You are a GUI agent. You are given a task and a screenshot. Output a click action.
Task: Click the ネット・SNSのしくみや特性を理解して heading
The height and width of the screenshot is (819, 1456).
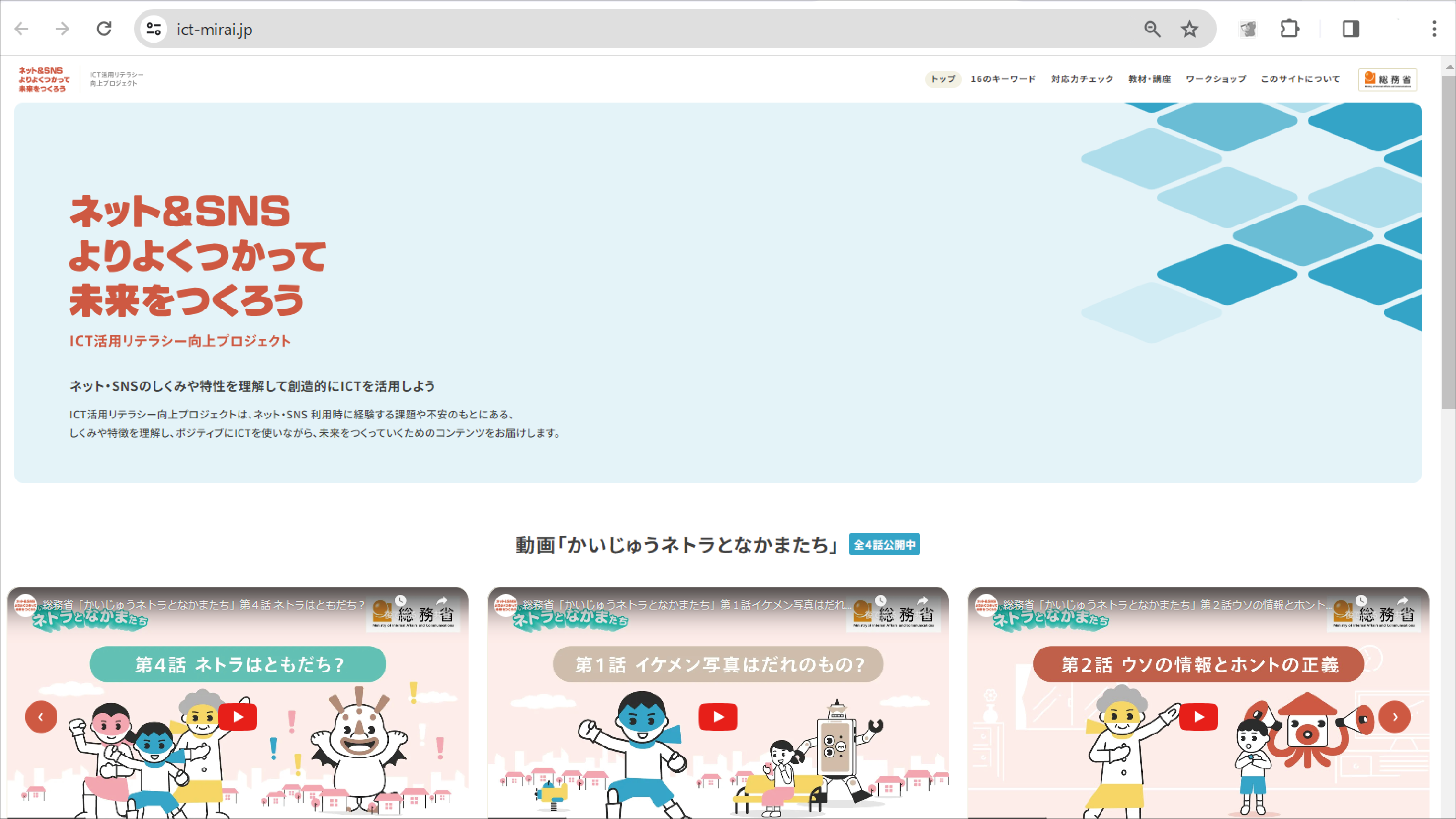(252, 386)
